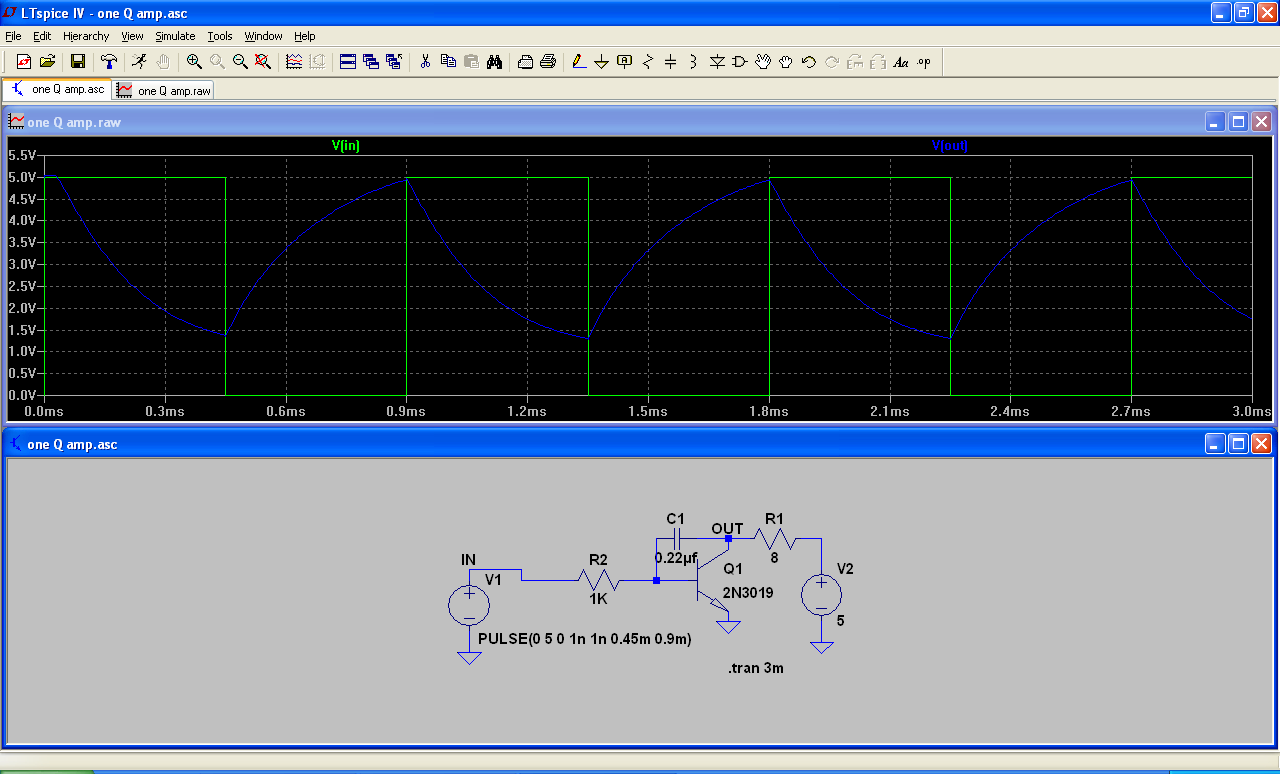The height and width of the screenshot is (774, 1280).
Task: Open Print Setup from the toolbar
Action: coord(525,62)
